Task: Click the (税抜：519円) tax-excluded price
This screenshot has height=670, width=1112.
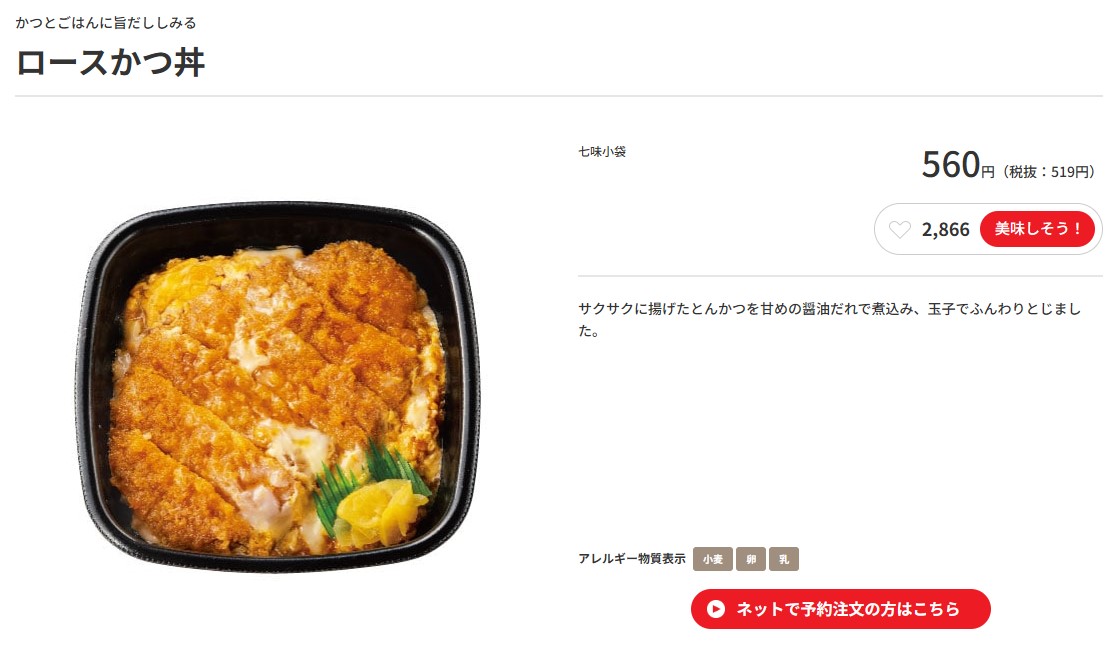Action: (1048, 172)
